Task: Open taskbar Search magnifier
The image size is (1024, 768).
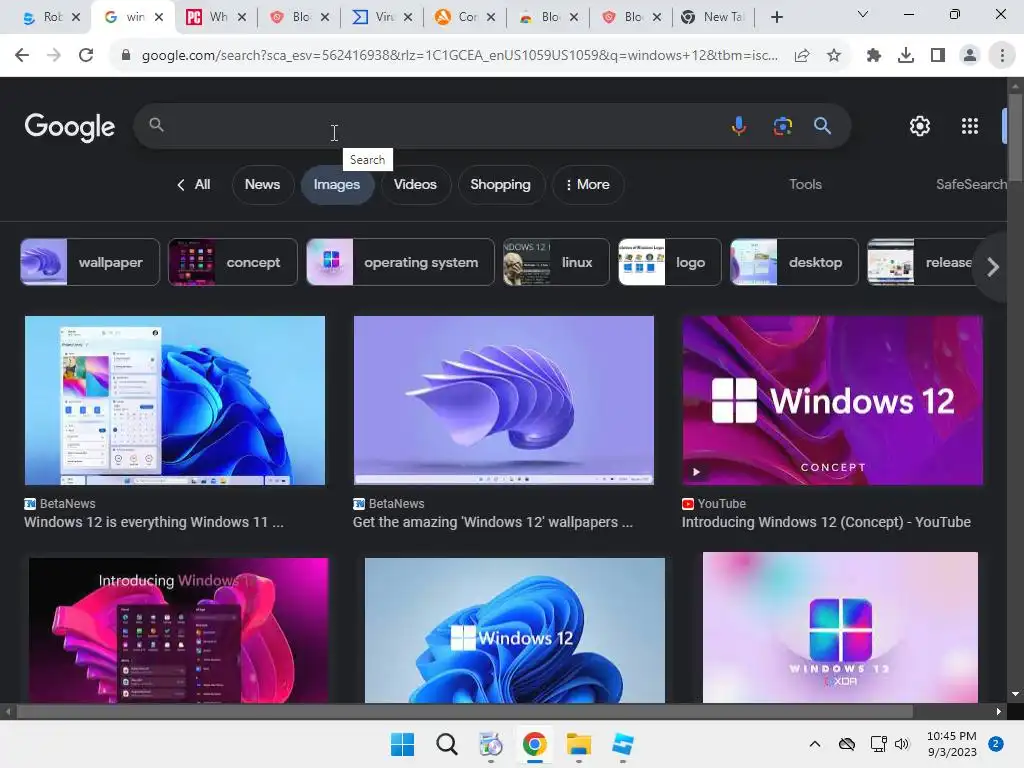Action: 447,744
